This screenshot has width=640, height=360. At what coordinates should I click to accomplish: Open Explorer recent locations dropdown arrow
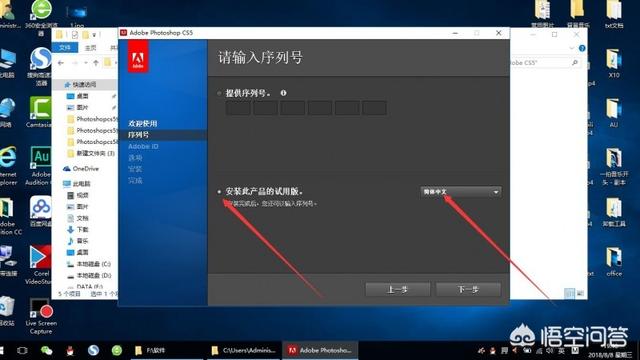86,63
